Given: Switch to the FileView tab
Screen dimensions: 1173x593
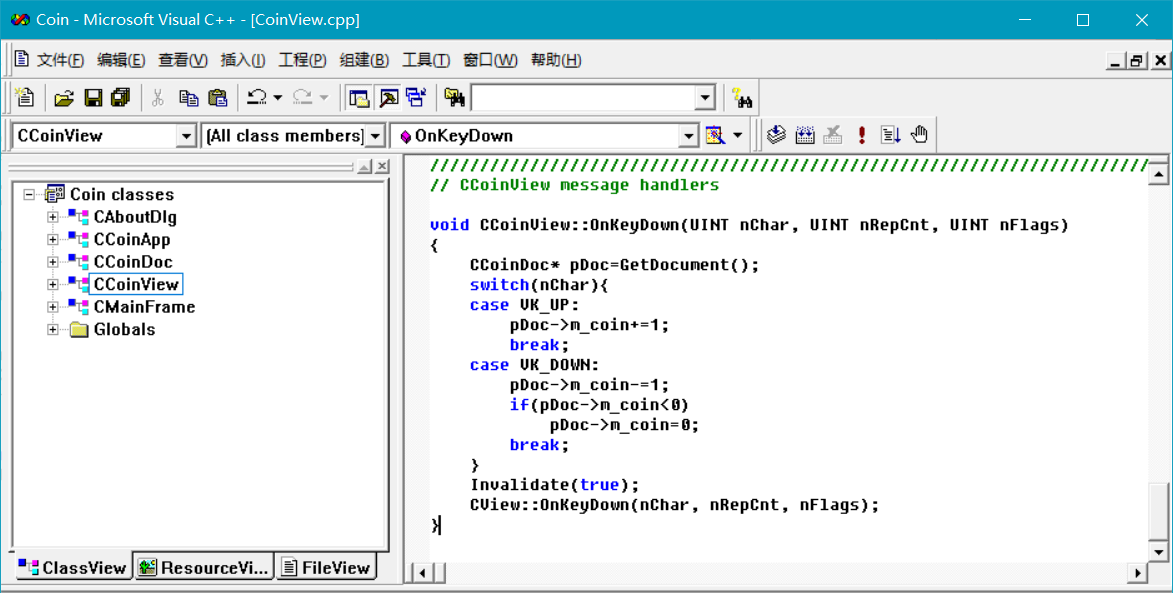Looking at the screenshot, I should pos(326,568).
